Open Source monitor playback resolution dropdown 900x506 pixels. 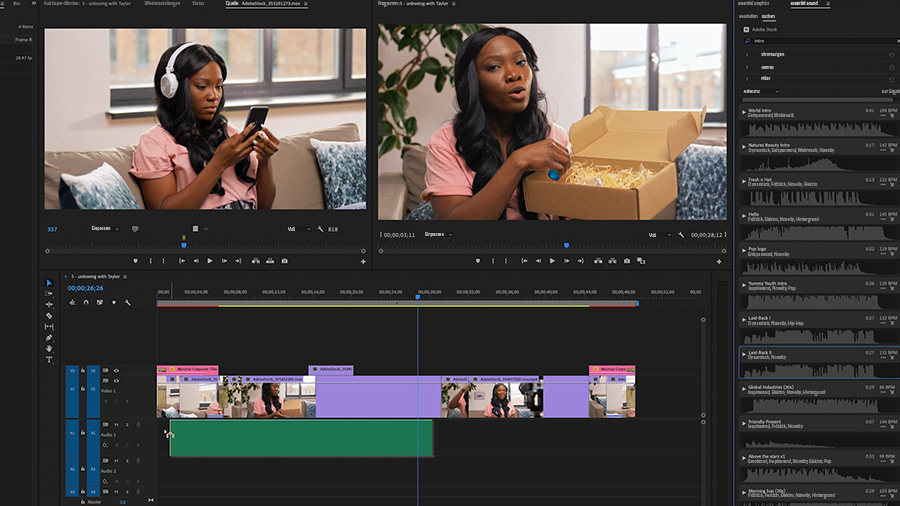click(x=299, y=229)
